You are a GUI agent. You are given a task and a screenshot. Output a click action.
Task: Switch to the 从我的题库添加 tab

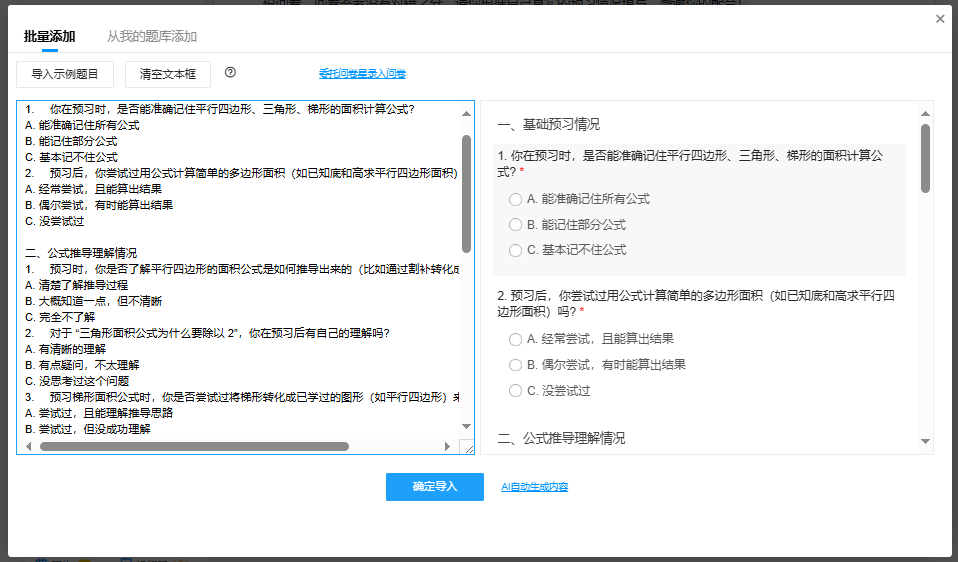point(152,36)
